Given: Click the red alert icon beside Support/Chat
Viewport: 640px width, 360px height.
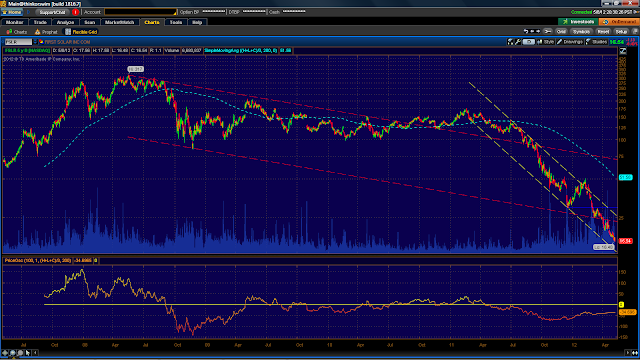Looking at the screenshot, I should coord(75,12).
